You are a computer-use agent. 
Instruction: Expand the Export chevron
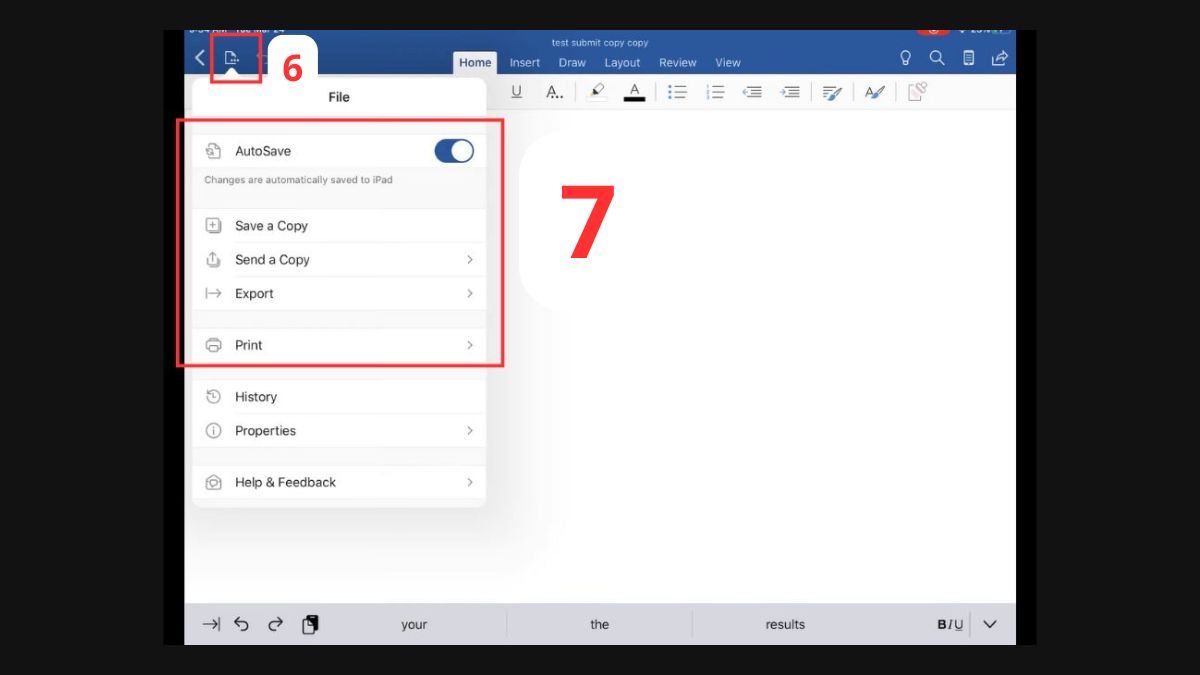(469, 294)
